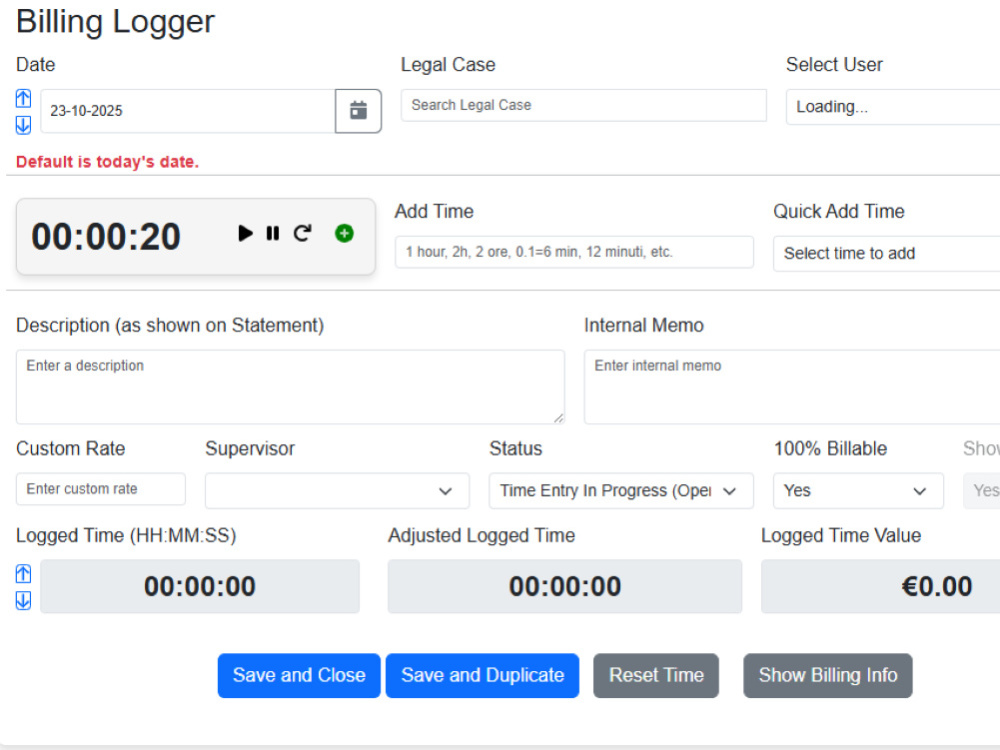Open the Quick Add Time dropdown
The image size is (1000, 750).
(886, 254)
